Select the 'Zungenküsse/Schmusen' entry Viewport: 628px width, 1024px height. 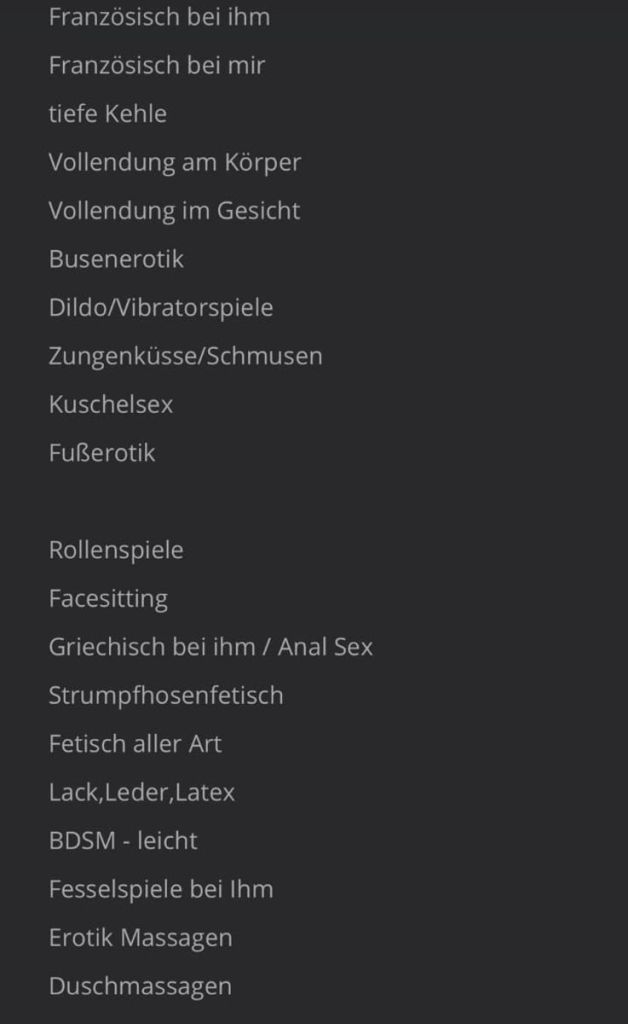tap(185, 356)
